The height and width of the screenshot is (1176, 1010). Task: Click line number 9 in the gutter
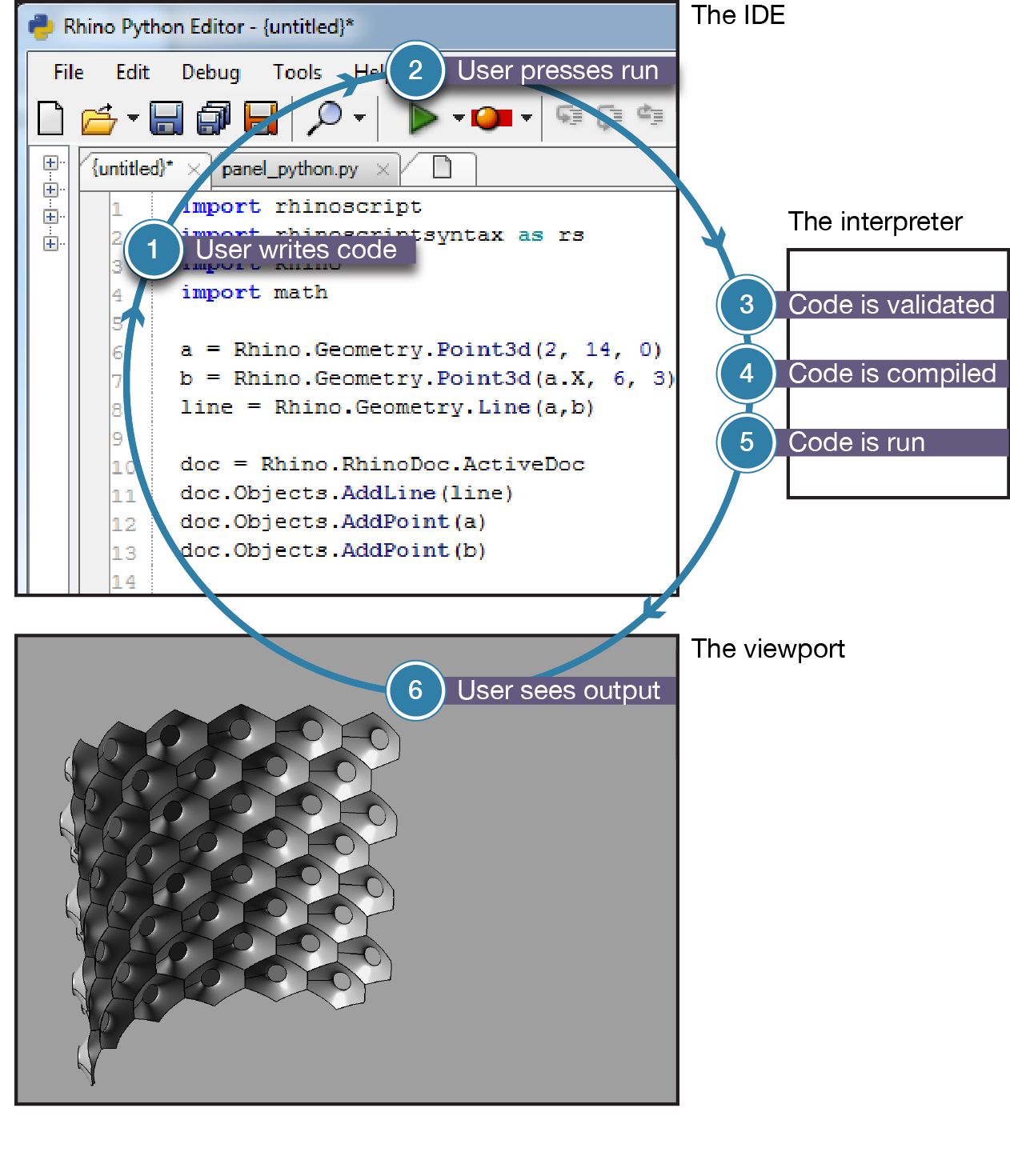coord(117,438)
